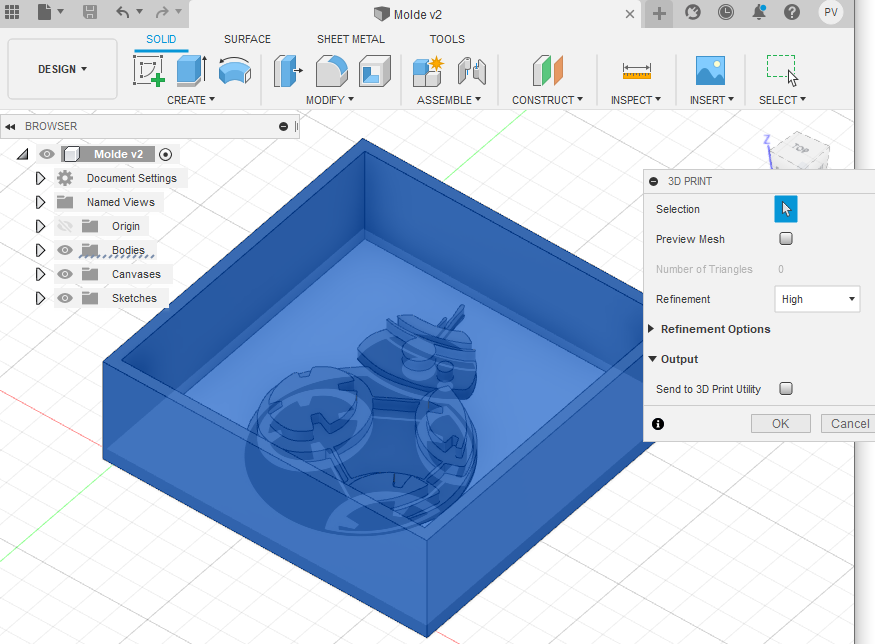The width and height of the screenshot is (875, 644).
Task: Open the 3D Print info icon
Action: click(658, 424)
